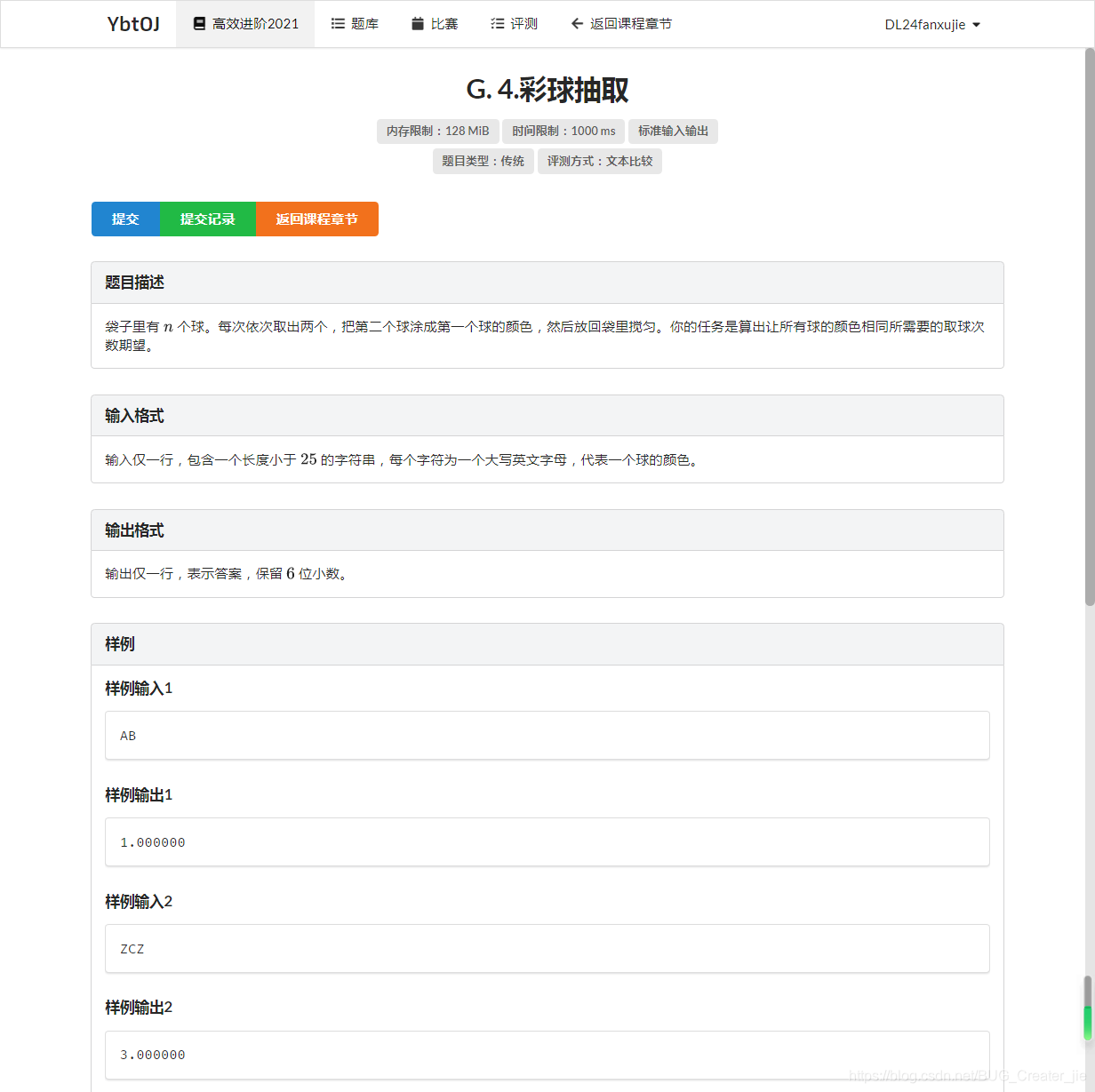Click sample input box containing ZCZ

click(547, 949)
